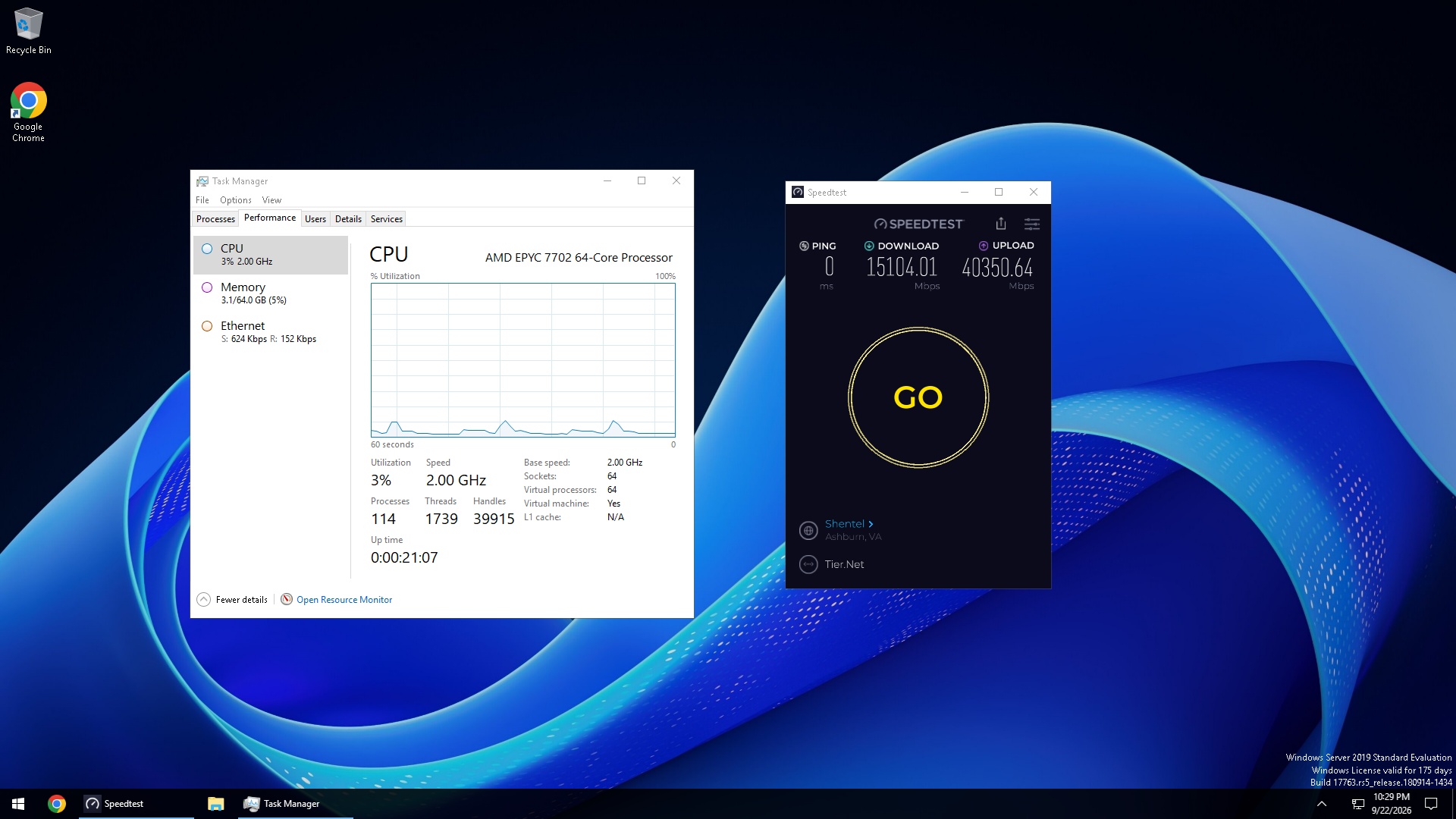Click the Up time value 0:00:21:07
Image resolution: width=1456 pixels, height=819 pixels.
pos(404,557)
